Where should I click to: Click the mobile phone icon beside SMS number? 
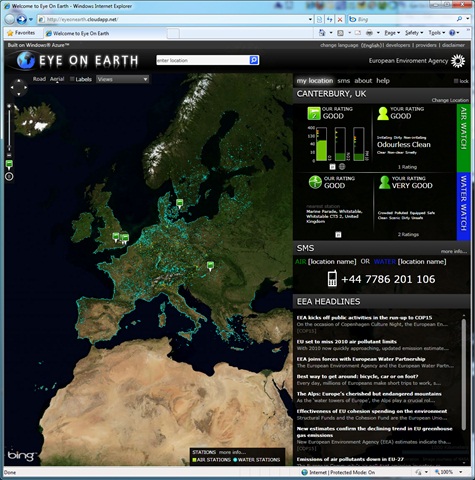(x=332, y=279)
